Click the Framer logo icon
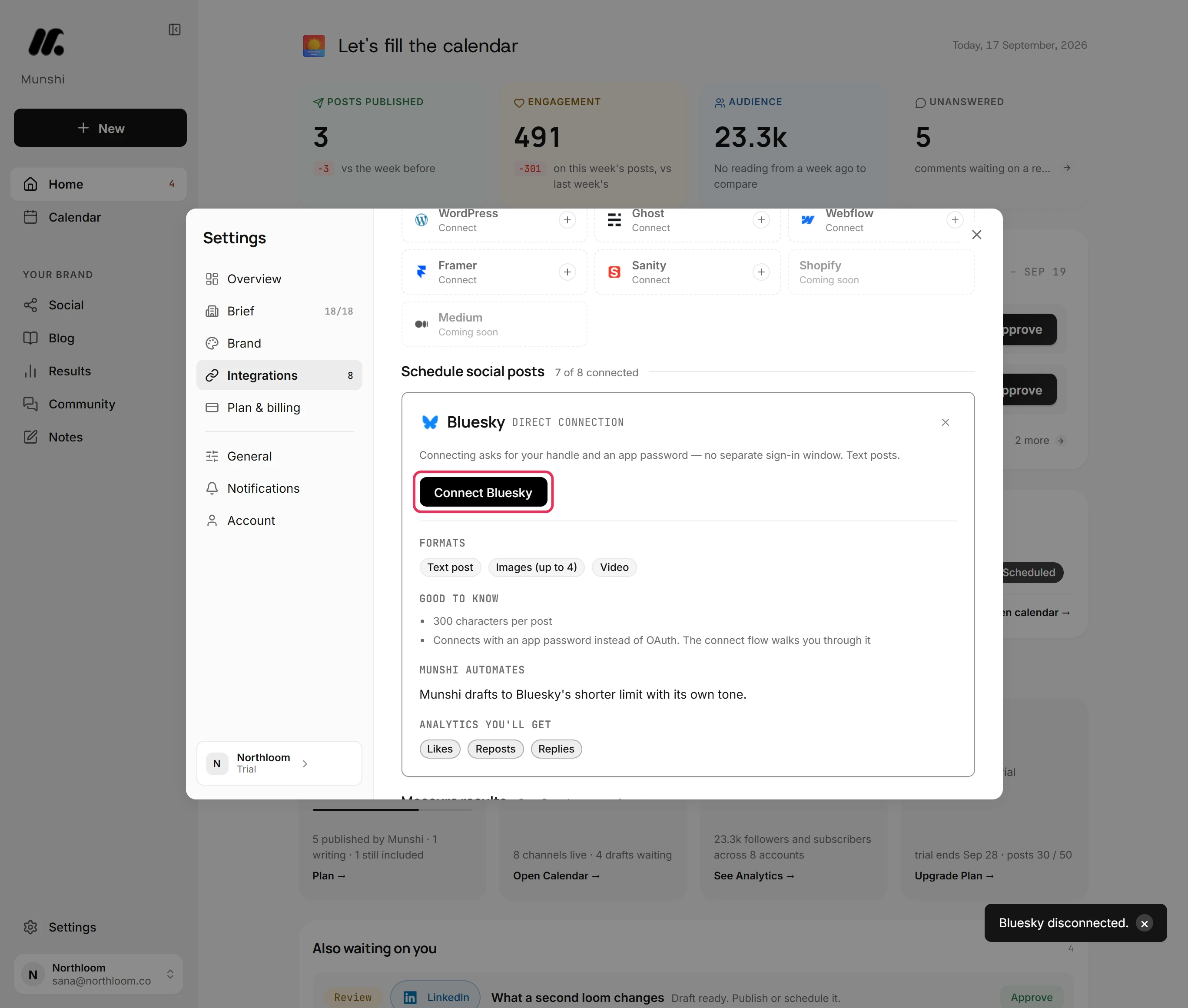 (x=421, y=272)
